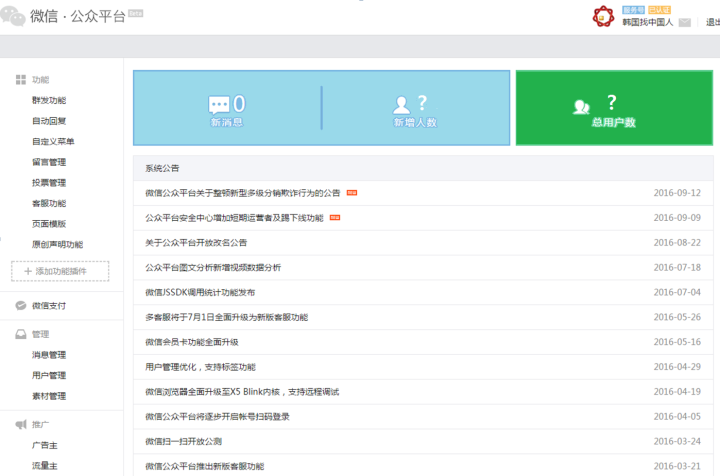Open 页面模版 in sidebar
Image resolution: width=720 pixels, height=476 pixels.
(x=49, y=224)
